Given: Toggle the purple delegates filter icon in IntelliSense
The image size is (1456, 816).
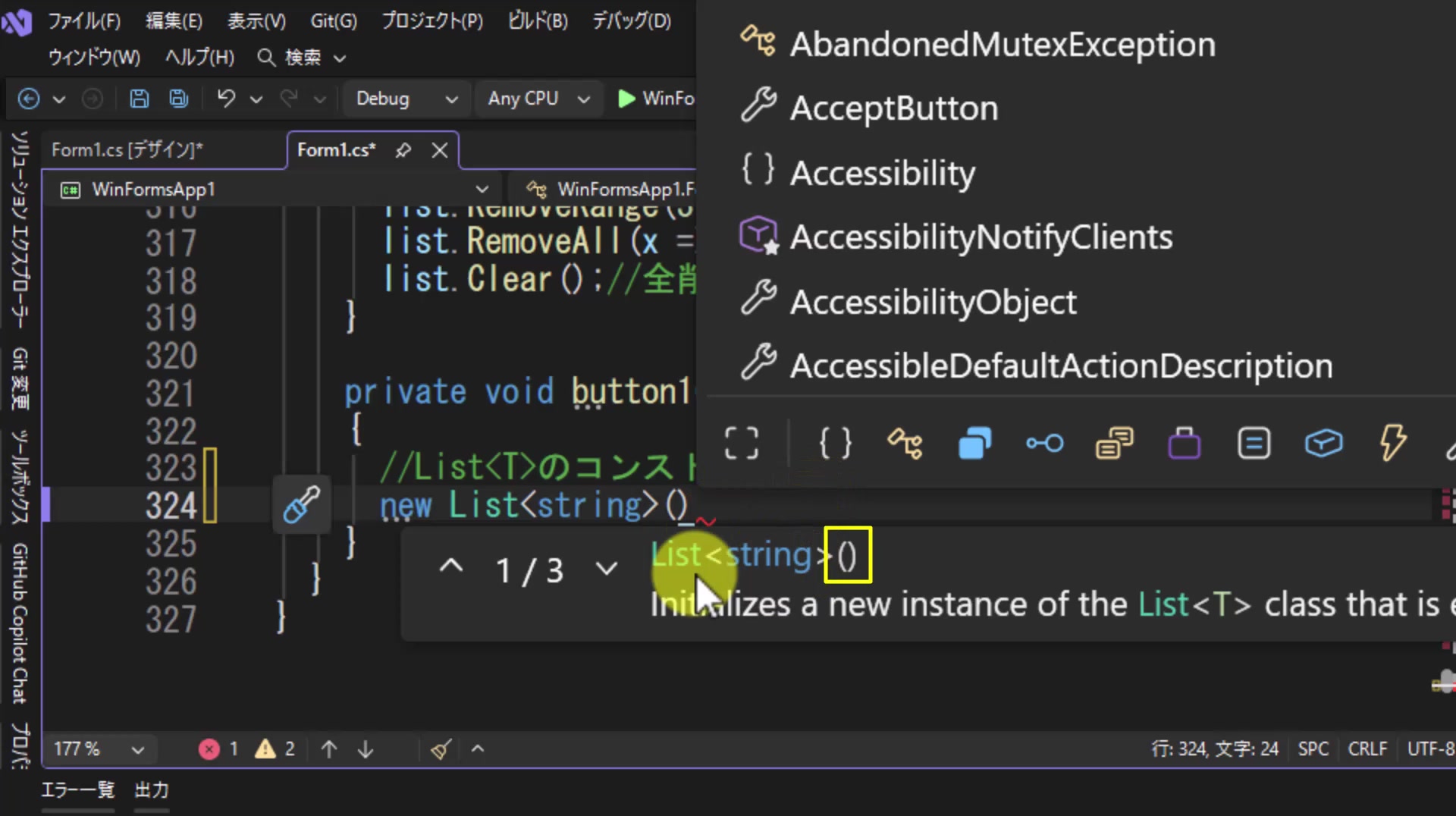Looking at the screenshot, I should [1184, 443].
